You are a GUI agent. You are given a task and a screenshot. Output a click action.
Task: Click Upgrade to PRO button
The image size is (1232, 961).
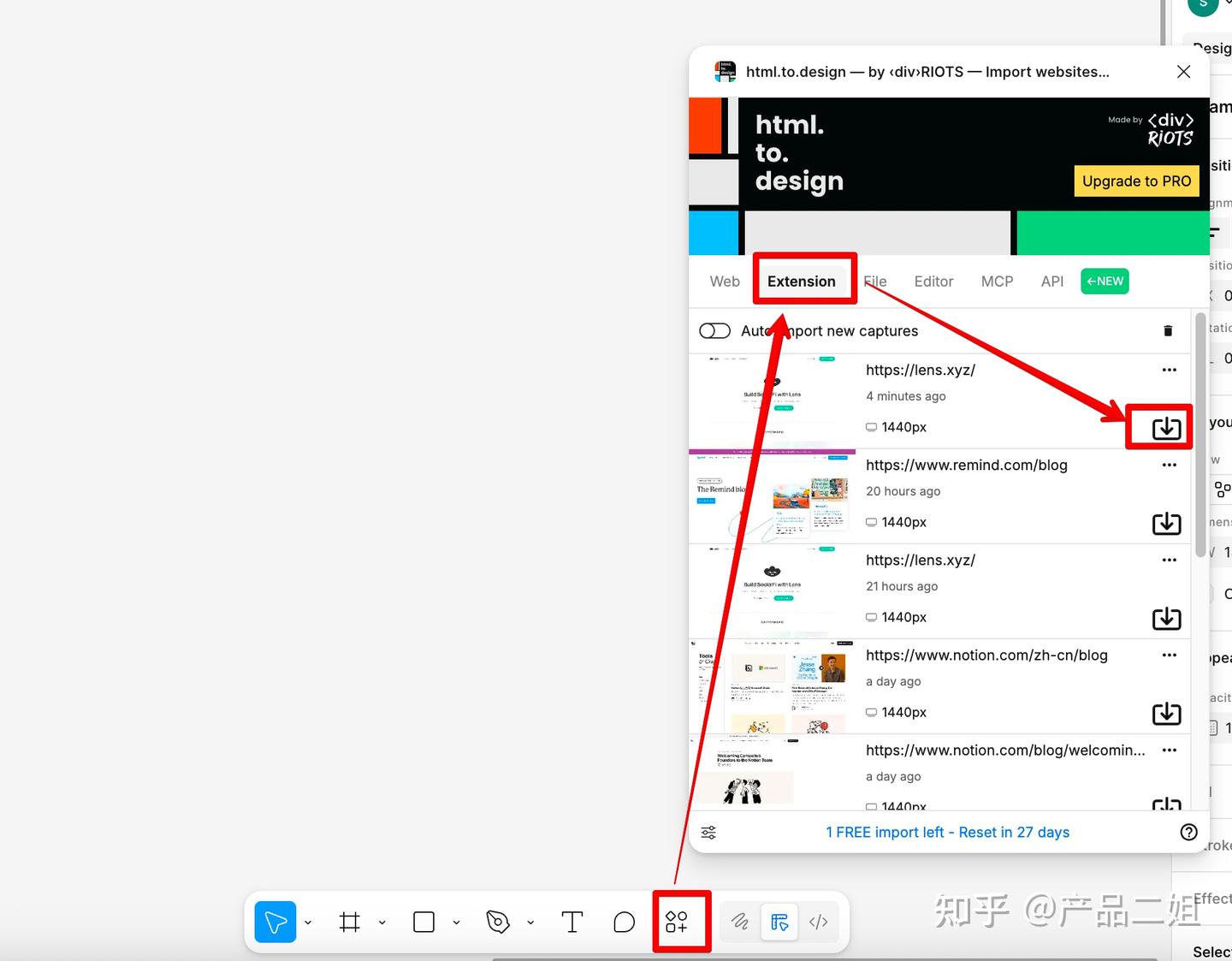pyautogui.click(x=1136, y=181)
